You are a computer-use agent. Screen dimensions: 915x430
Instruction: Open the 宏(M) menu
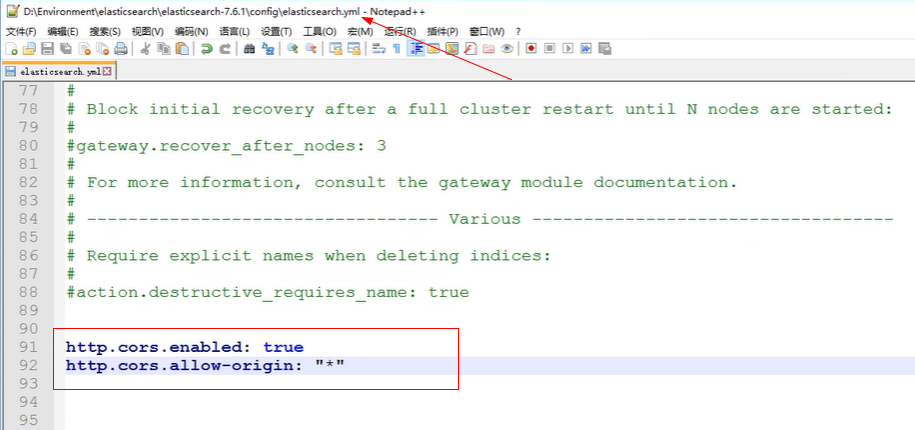(360, 32)
